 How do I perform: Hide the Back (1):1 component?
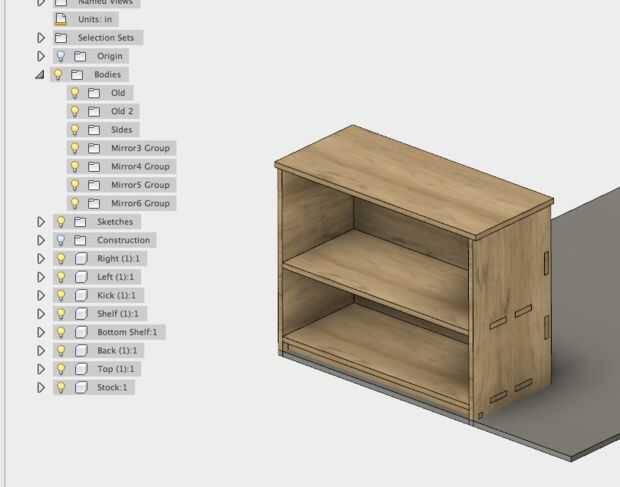[60, 351]
